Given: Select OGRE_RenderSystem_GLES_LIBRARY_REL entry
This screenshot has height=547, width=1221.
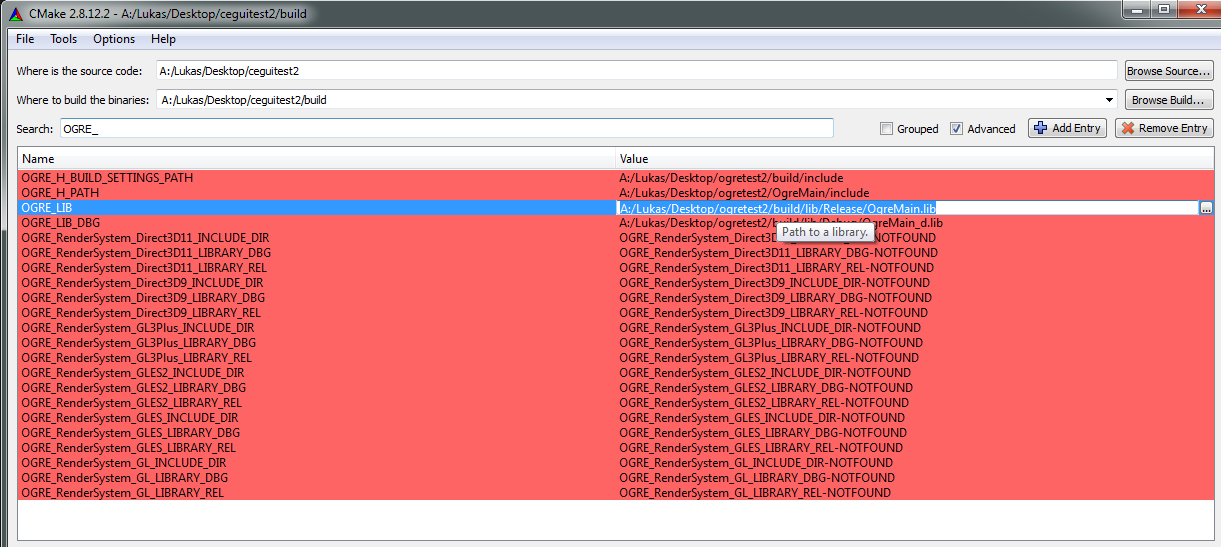Looking at the screenshot, I should tap(128, 448).
